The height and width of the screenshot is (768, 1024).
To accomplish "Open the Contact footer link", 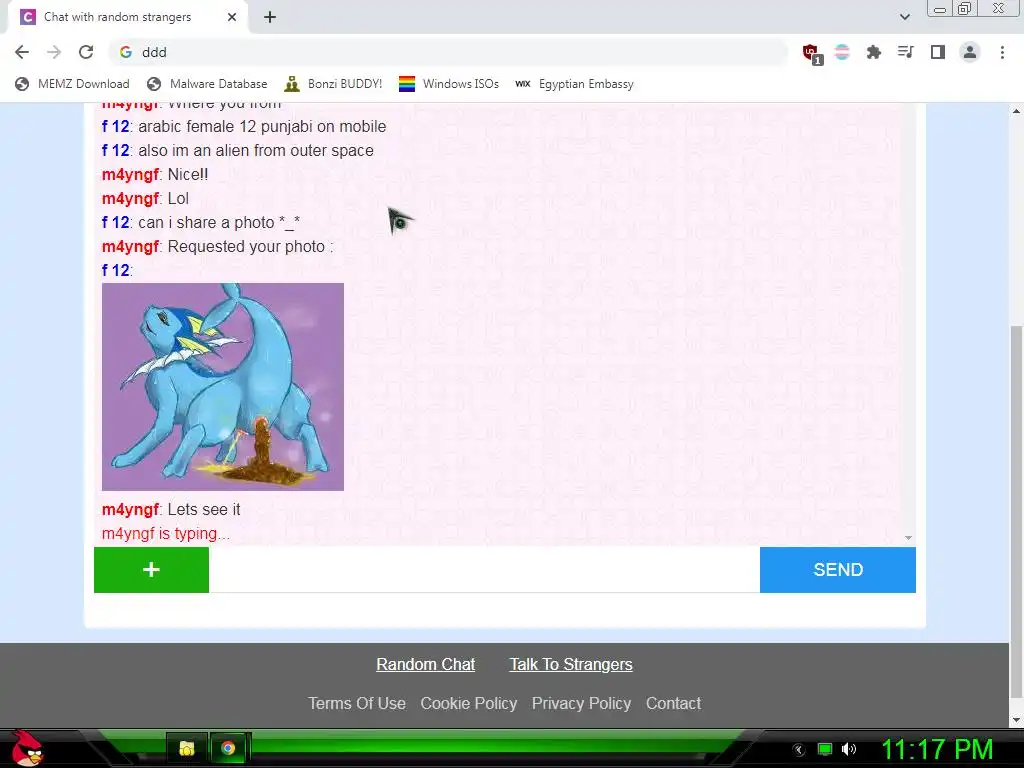I will pyautogui.click(x=673, y=703).
